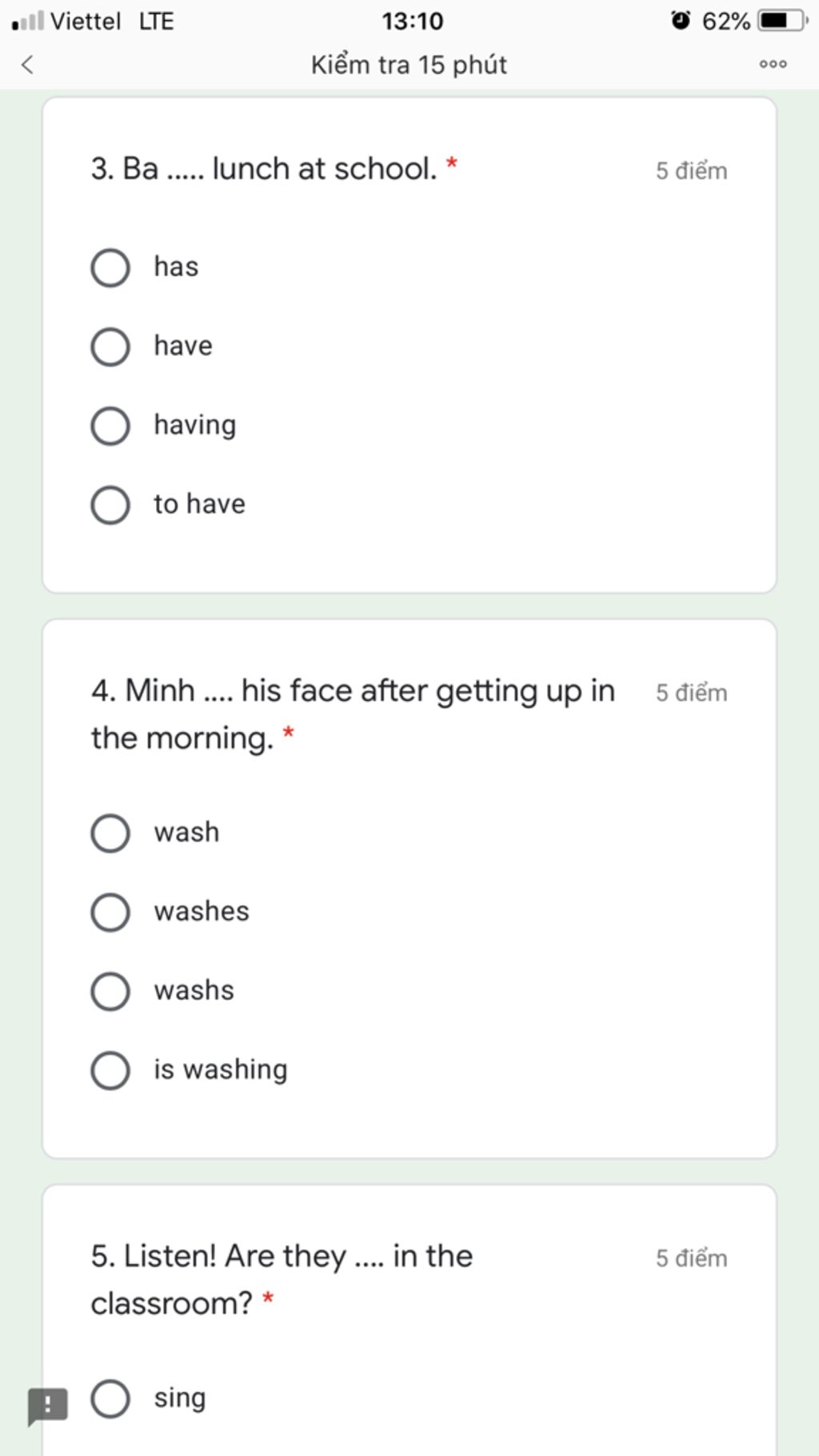Tap the battery status icon
The width and height of the screenshot is (819, 1456).
(x=784, y=21)
